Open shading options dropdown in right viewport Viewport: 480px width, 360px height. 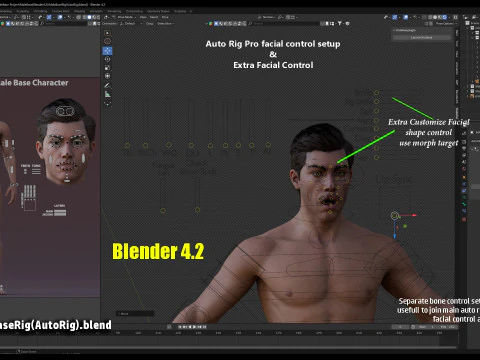pos(449,17)
